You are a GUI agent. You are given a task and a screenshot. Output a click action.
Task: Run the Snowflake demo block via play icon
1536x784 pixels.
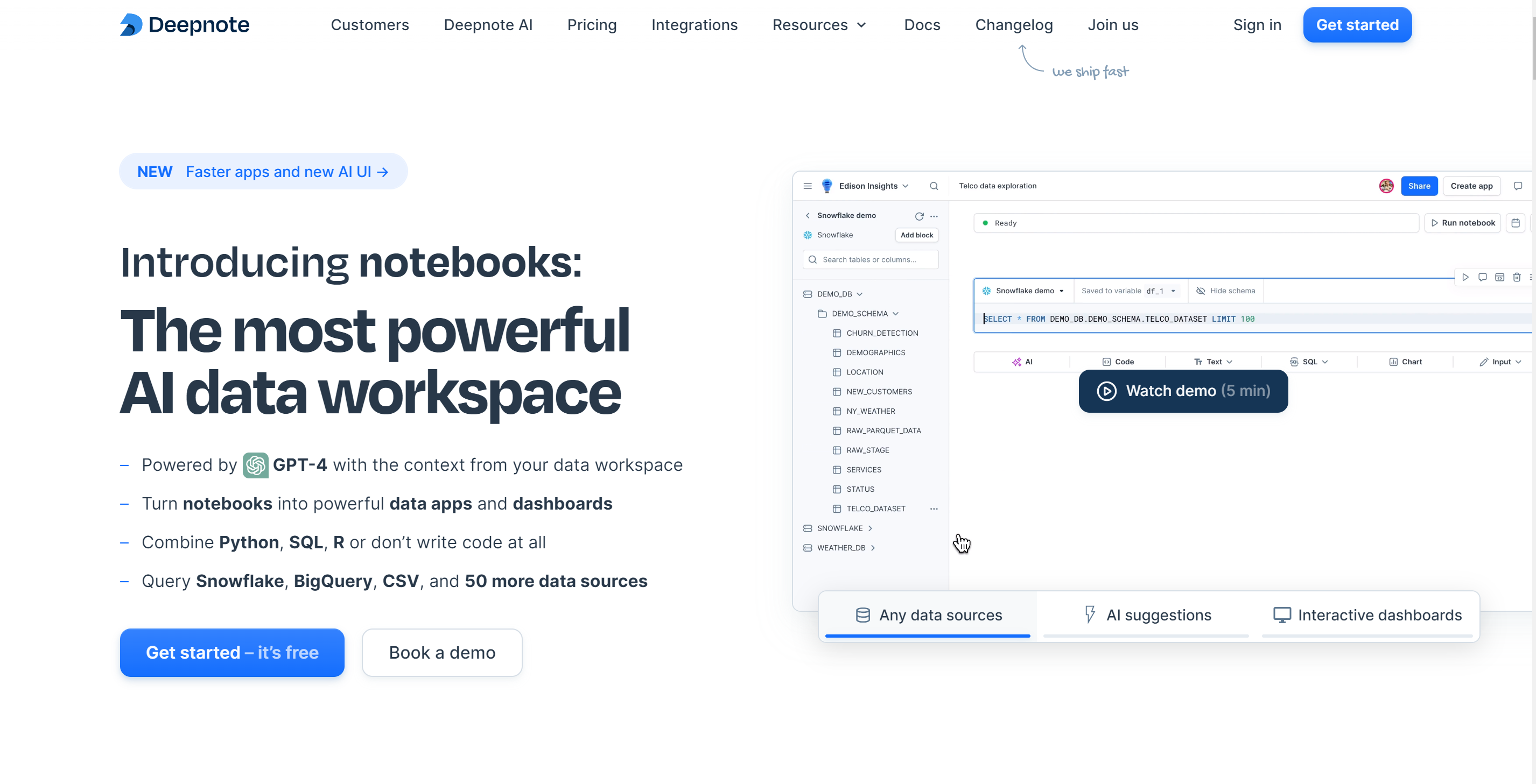1465,277
